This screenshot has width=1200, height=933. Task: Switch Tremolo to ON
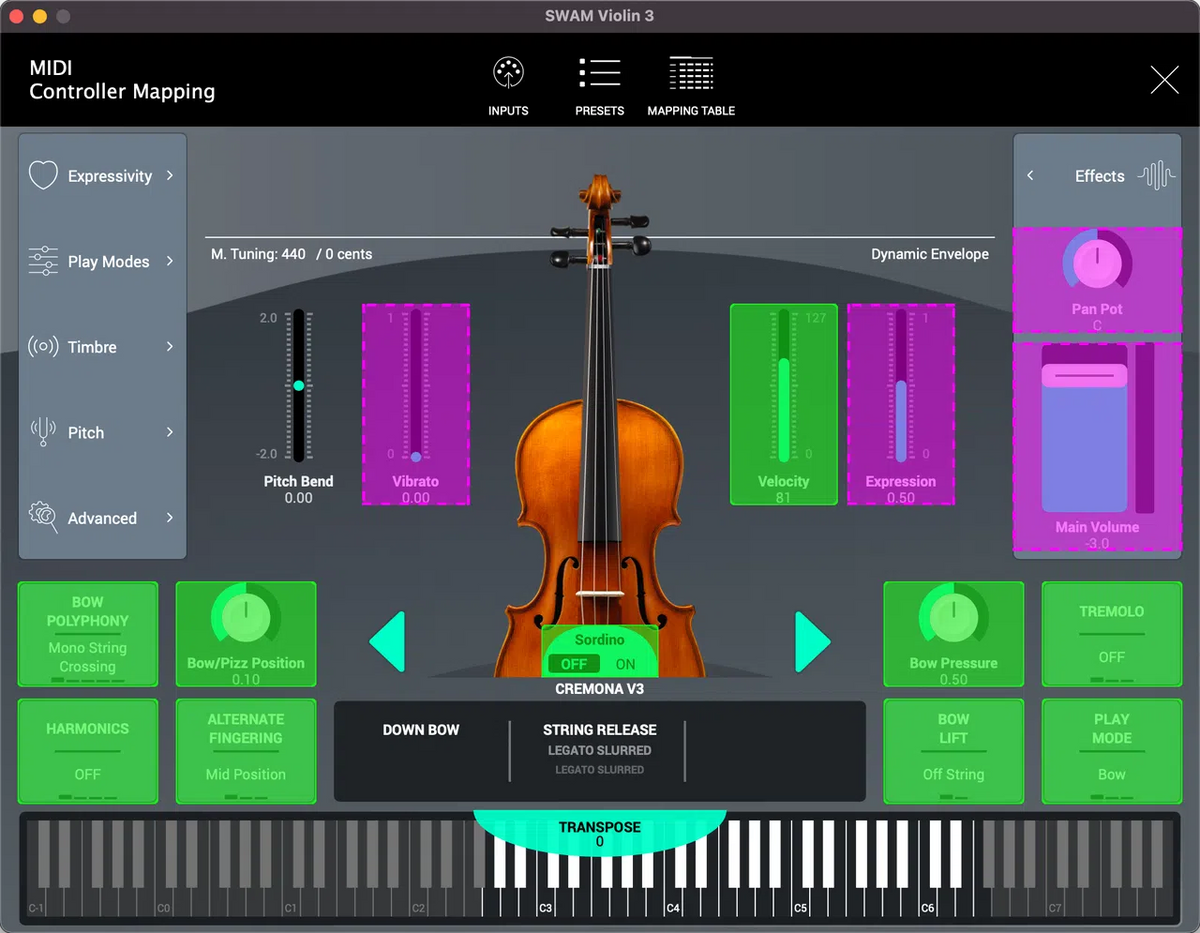coord(1111,634)
